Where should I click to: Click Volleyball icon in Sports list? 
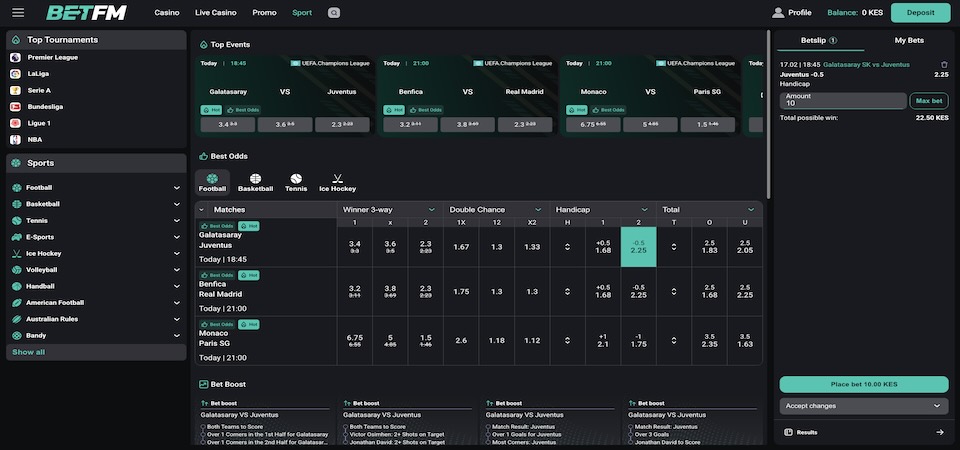(x=17, y=270)
